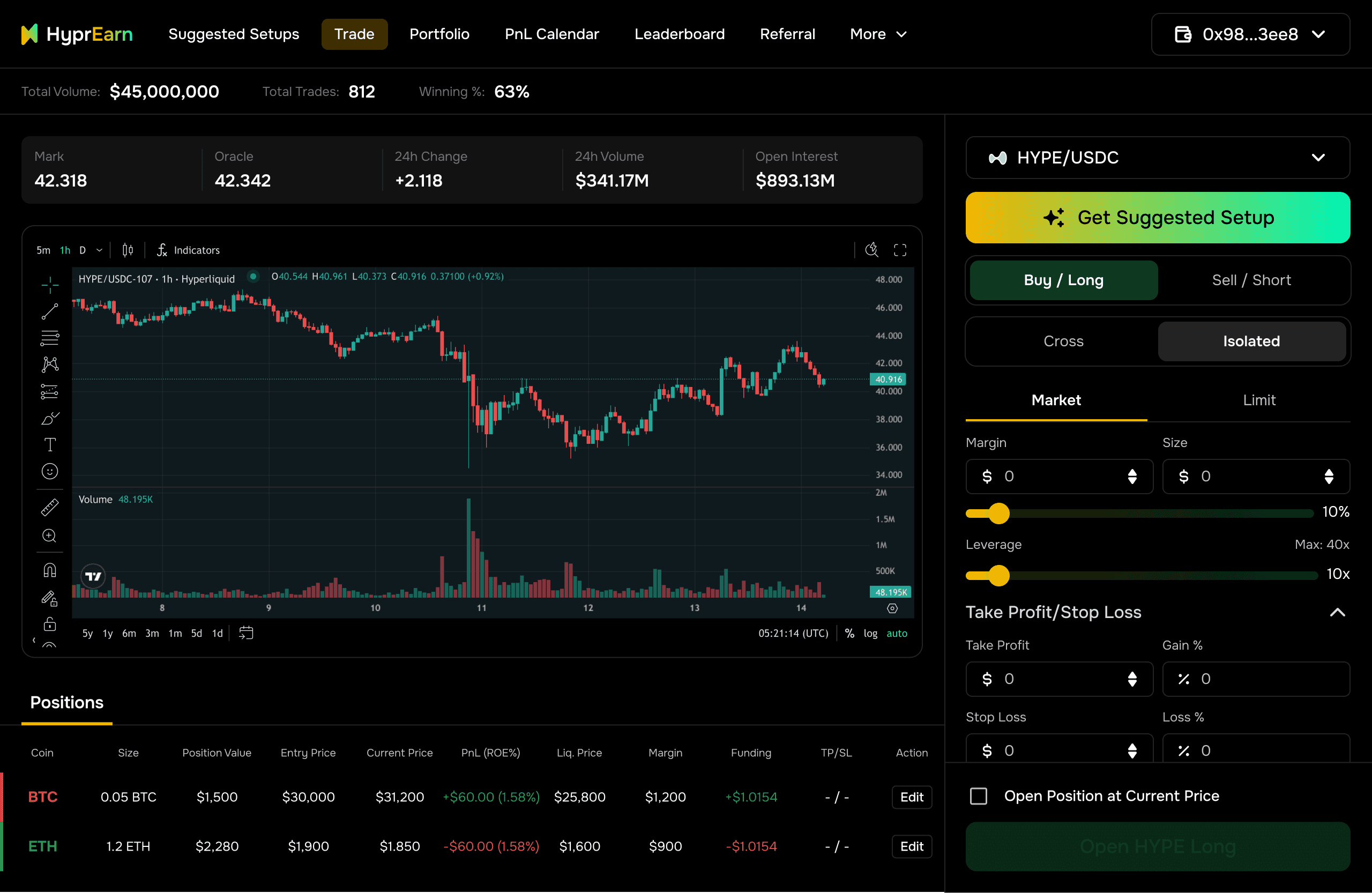Viewport: 1372px width, 893px height.
Task: Check Open Position at Current Price
Action: coord(978,796)
